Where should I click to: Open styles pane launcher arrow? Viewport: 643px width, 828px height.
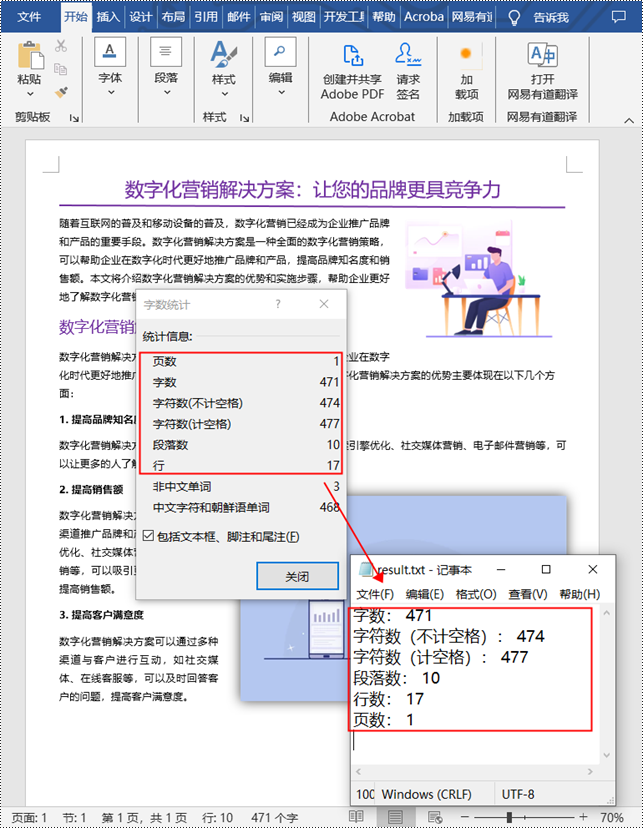tap(244, 118)
